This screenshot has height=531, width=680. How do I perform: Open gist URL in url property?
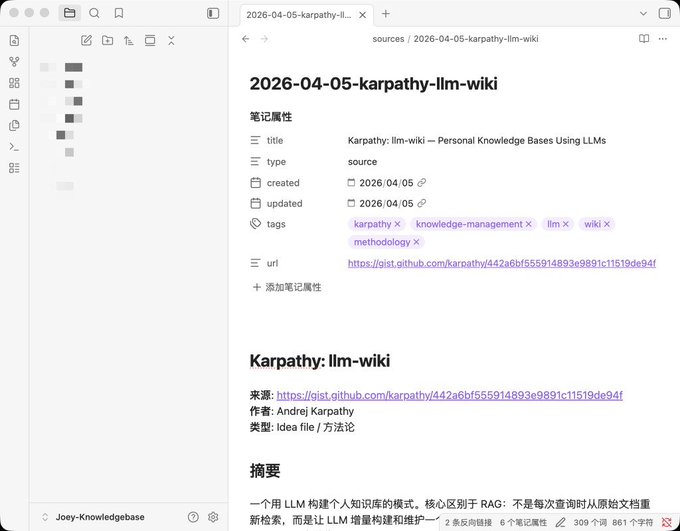[502, 263]
